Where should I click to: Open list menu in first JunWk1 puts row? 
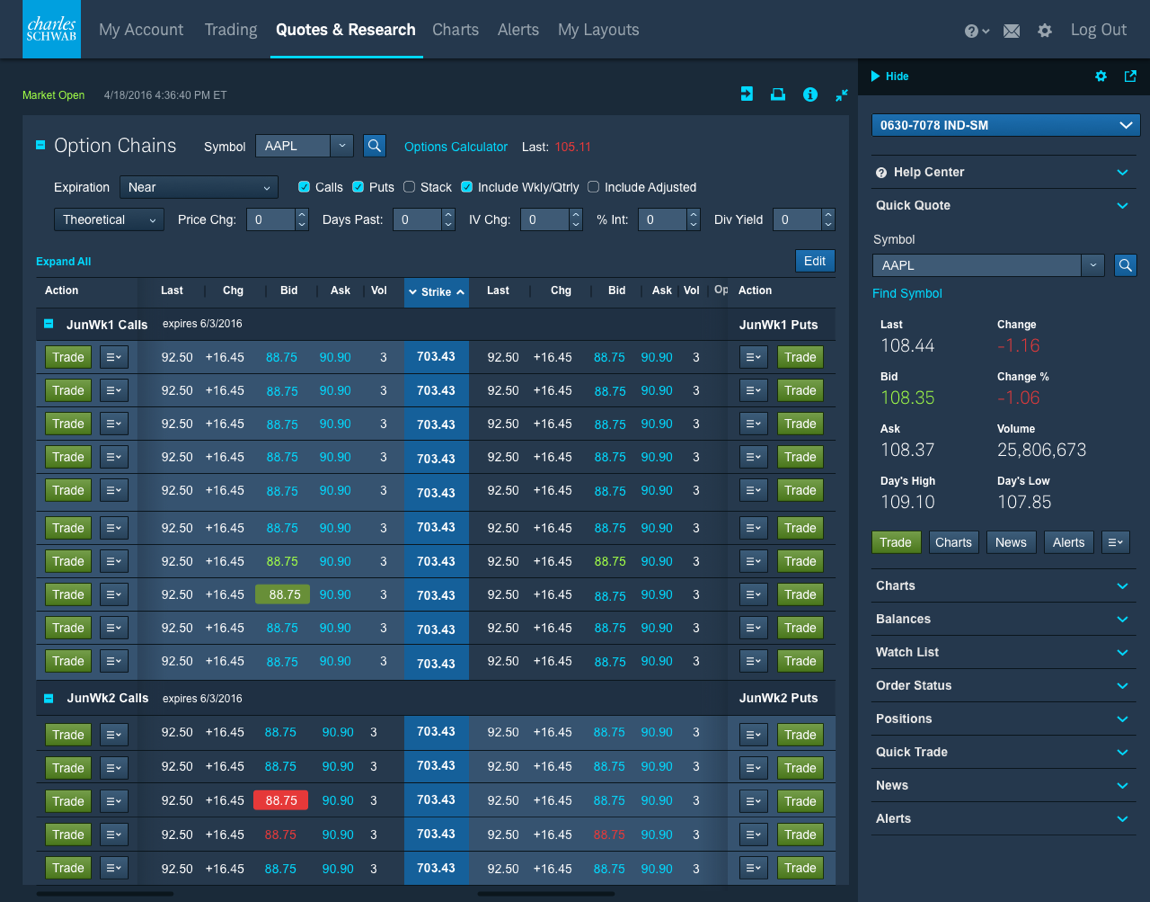point(753,357)
